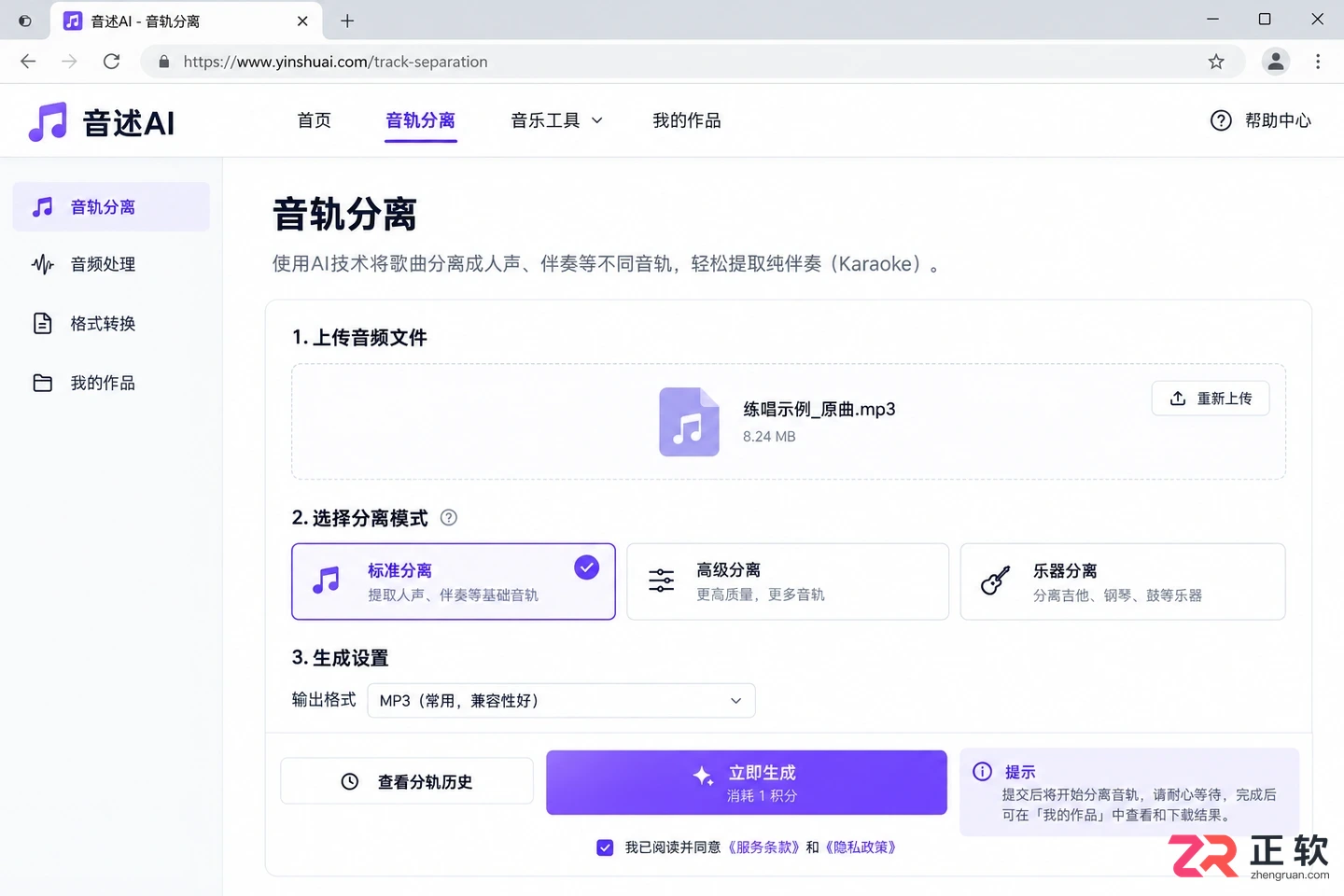Open the 《服务条款》 link

click(x=765, y=847)
